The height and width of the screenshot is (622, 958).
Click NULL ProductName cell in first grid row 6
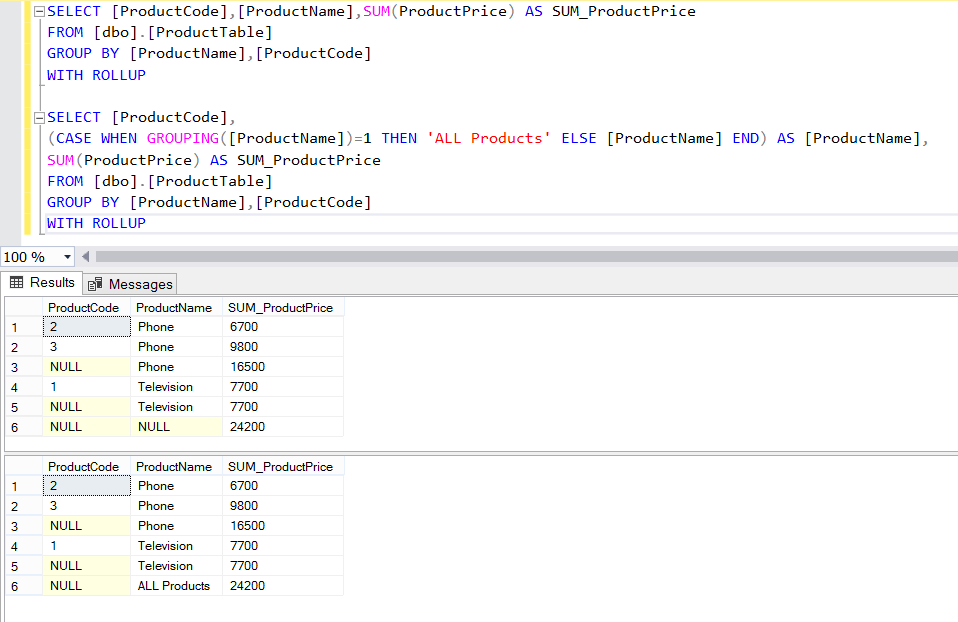(x=176, y=426)
